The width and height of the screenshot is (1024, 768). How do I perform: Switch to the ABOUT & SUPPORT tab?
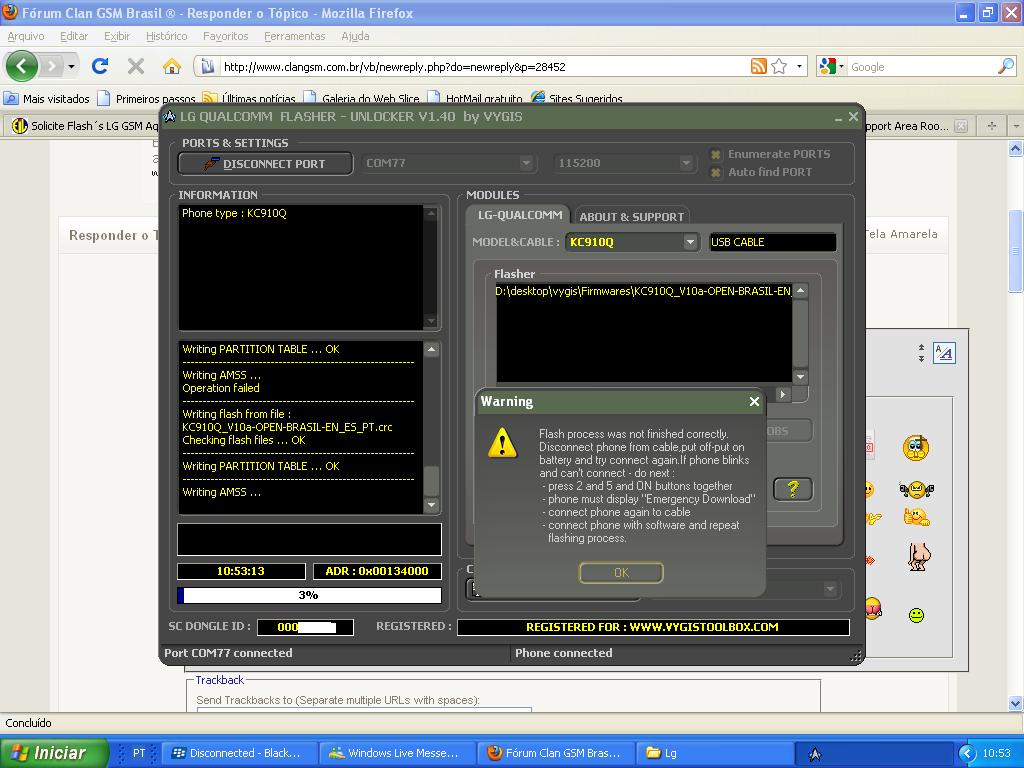(632, 217)
